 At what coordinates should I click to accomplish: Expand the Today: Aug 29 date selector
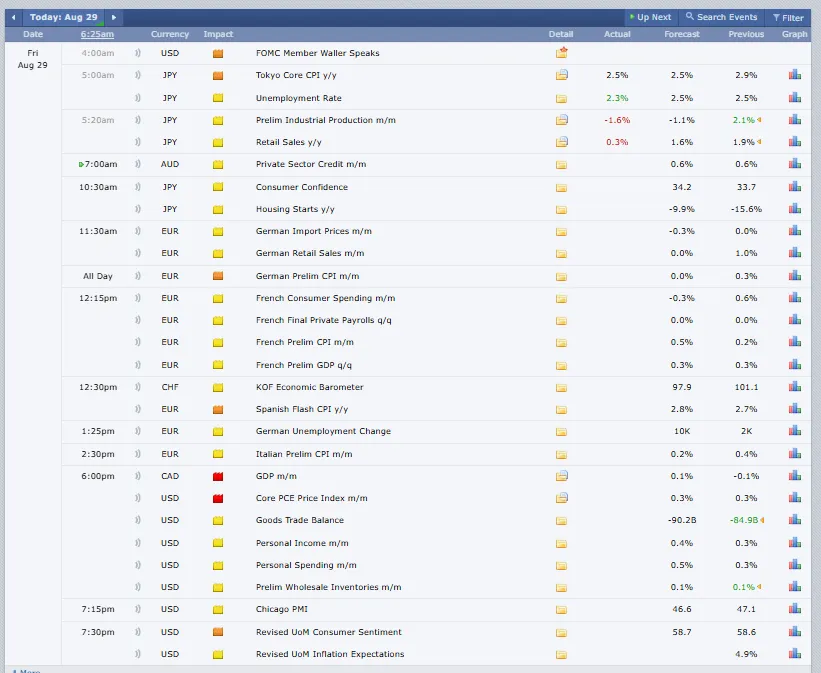(x=66, y=17)
